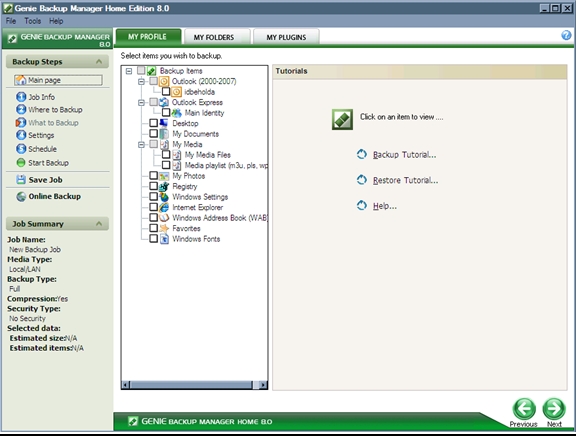Click the tree scrollbar right arrow
The height and width of the screenshot is (438, 578).
pos(263,385)
